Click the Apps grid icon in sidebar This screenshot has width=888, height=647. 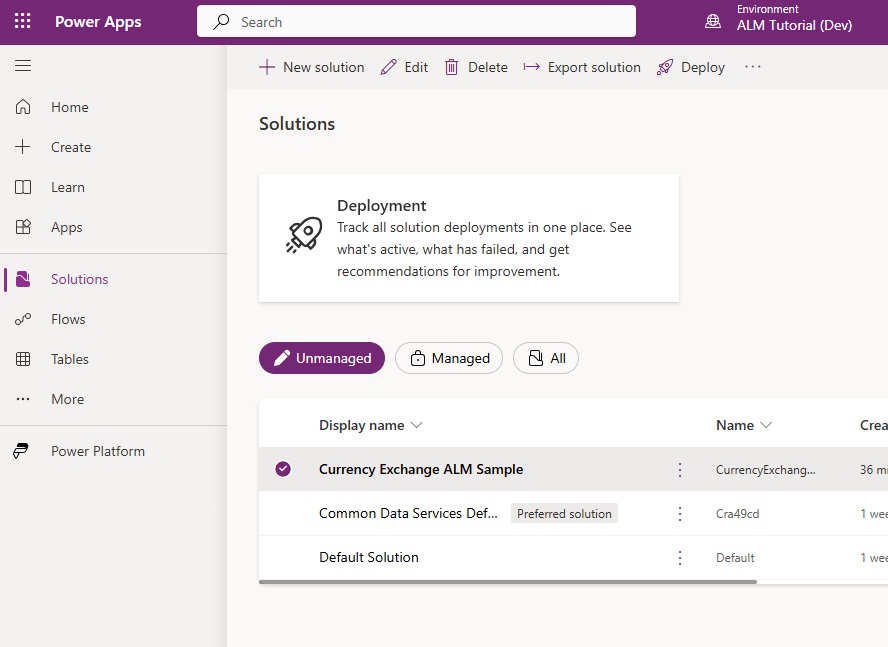[23, 227]
